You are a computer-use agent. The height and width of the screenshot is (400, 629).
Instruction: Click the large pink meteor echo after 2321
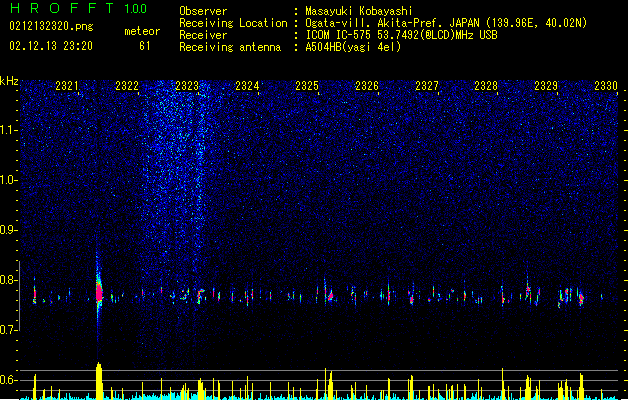tap(99, 292)
